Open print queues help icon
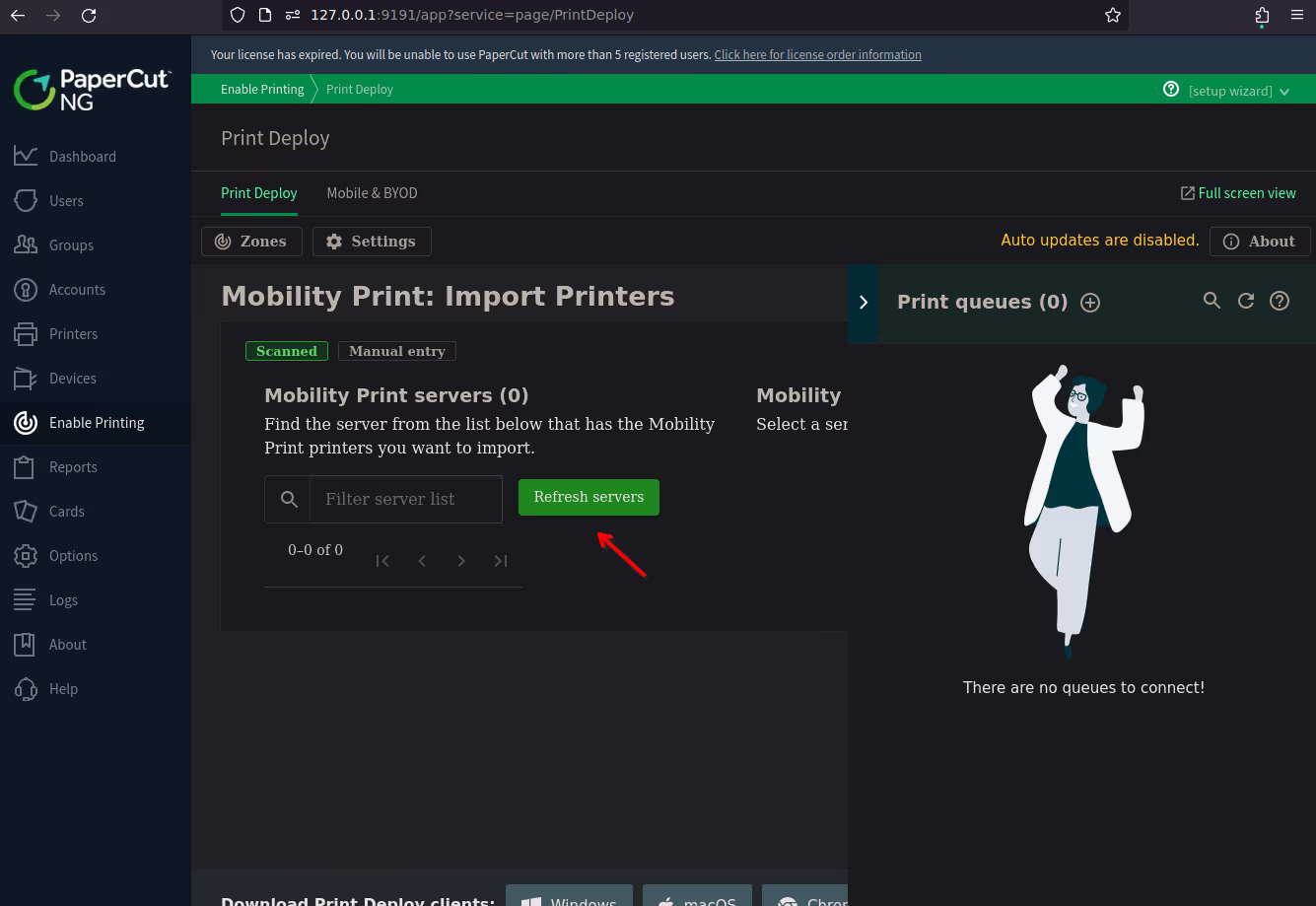 1280,301
